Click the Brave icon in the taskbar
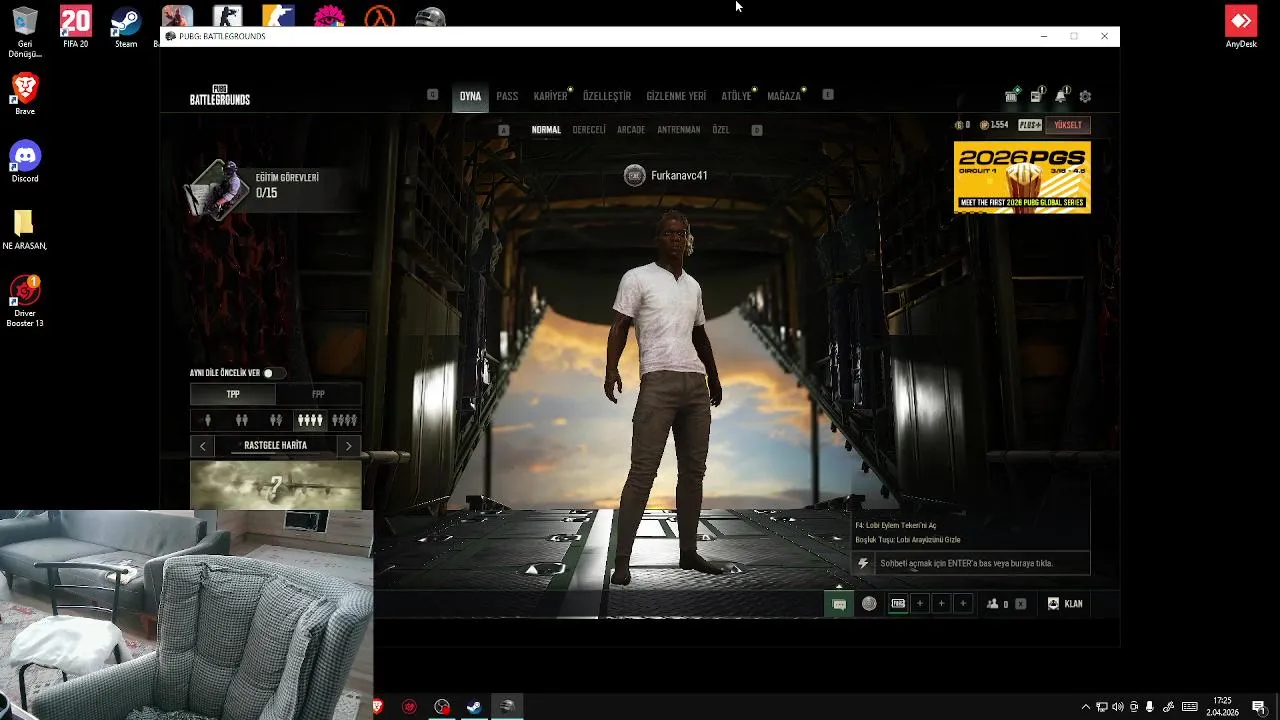Image resolution: width=1280 pixels, height=720 pixels. pos(378,707)
